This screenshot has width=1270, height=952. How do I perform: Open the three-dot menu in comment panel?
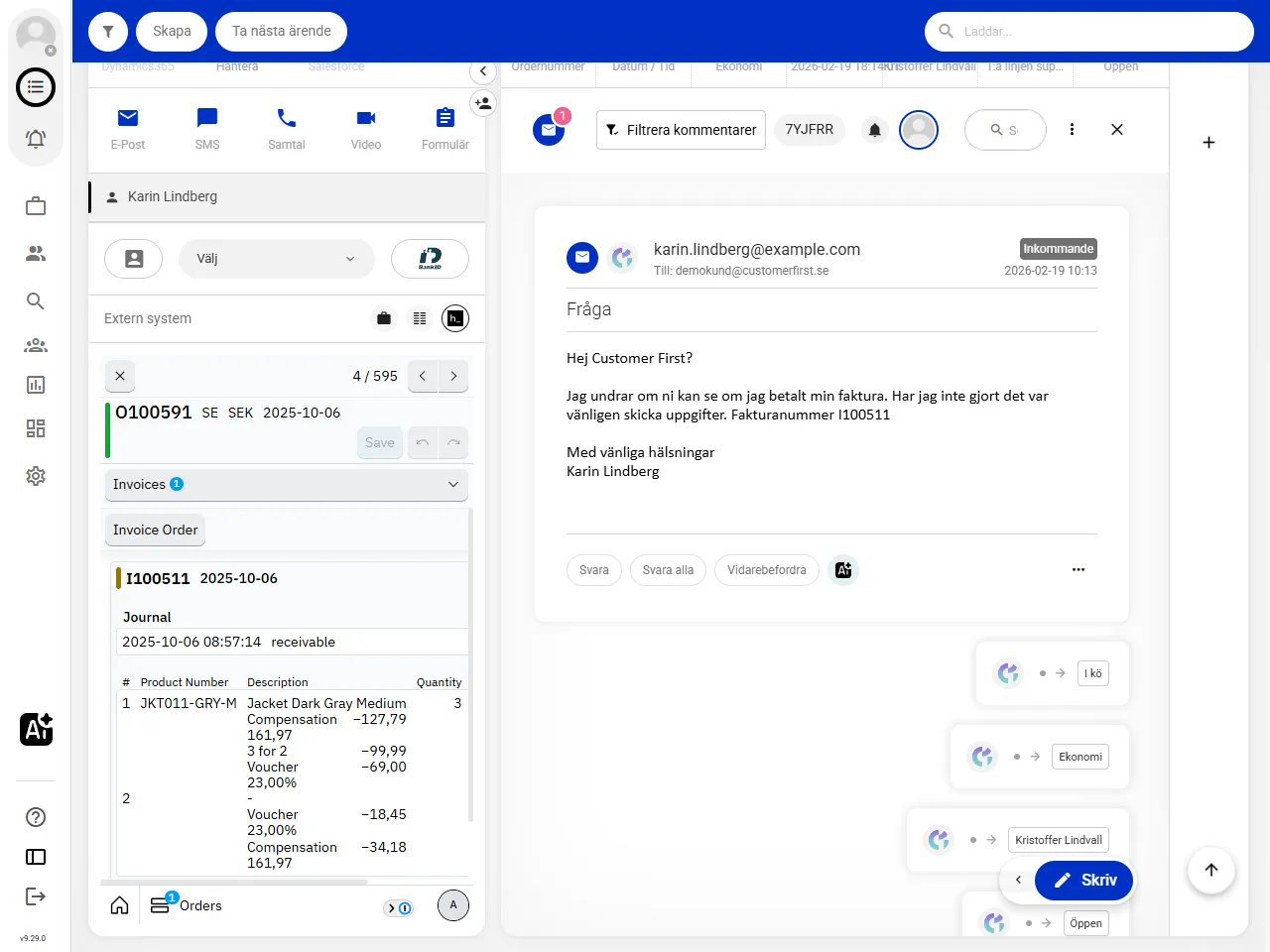coord(1073,129)
